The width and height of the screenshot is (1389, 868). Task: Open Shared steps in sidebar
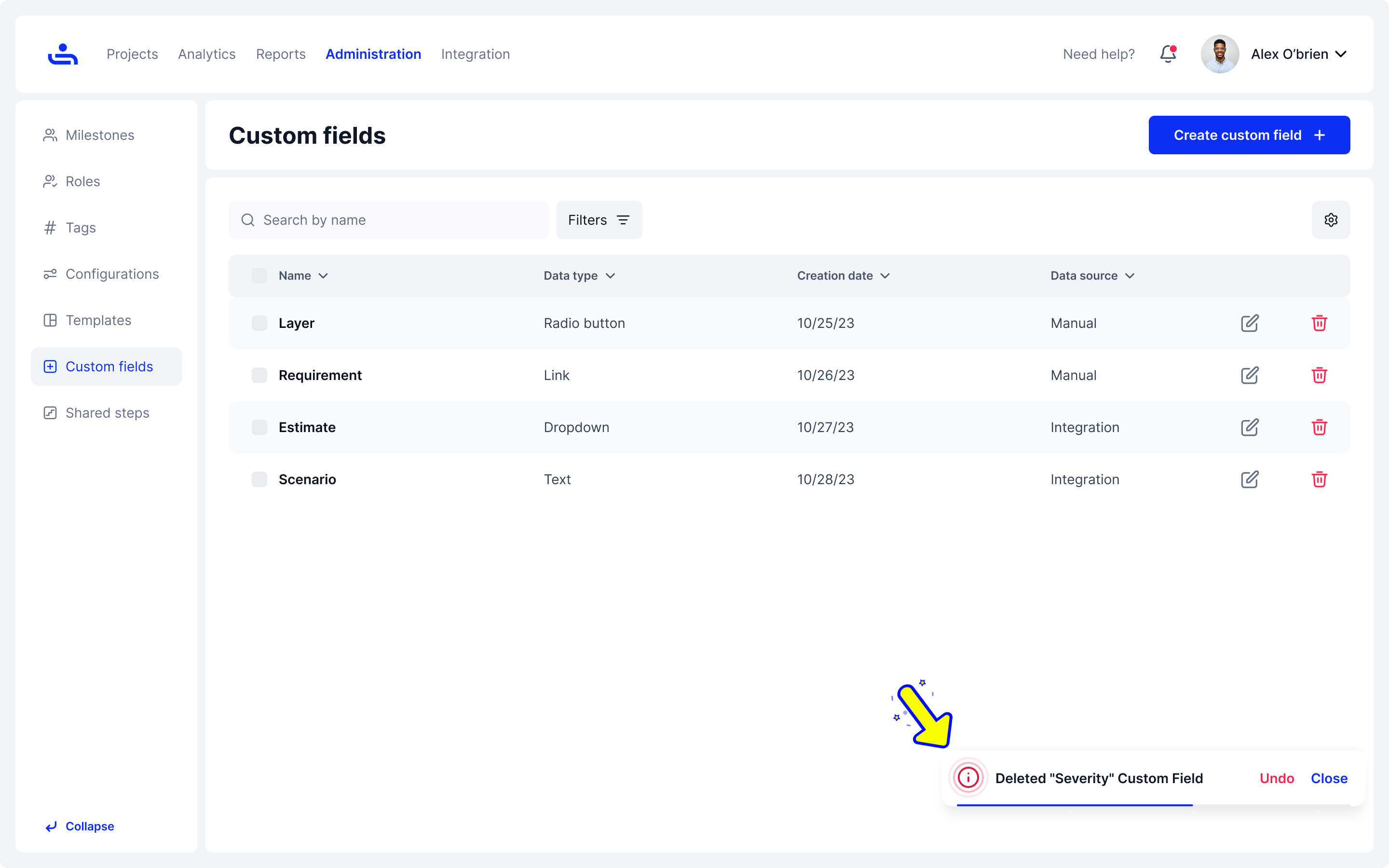click(x=107, y=413)
